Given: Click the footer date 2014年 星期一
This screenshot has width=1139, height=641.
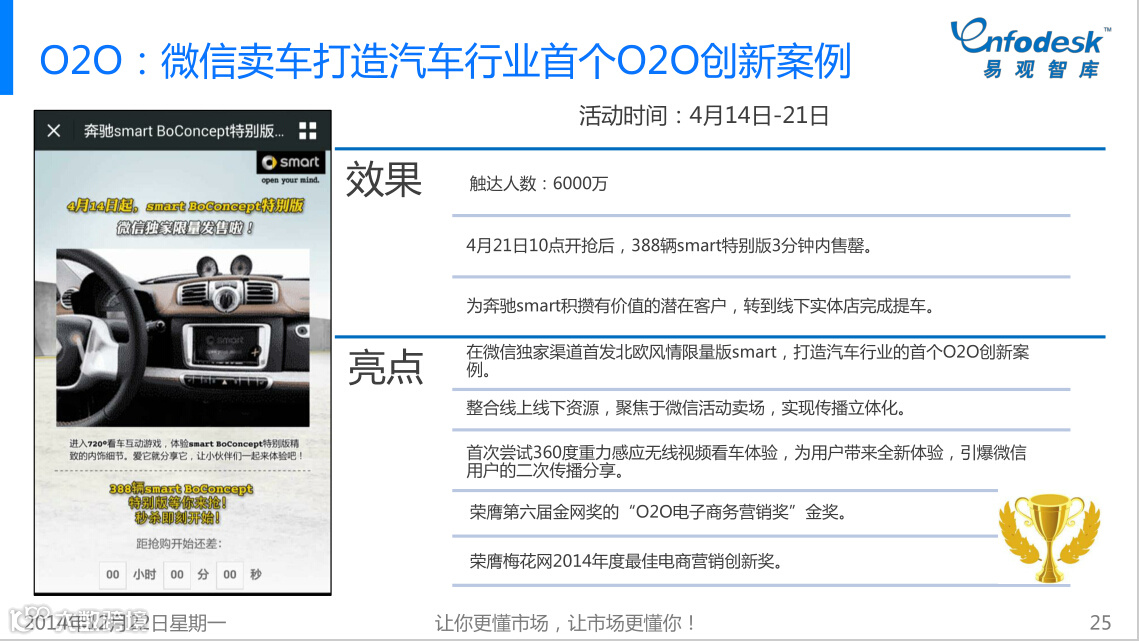Looking at the screenshot, I should point(125,623).
